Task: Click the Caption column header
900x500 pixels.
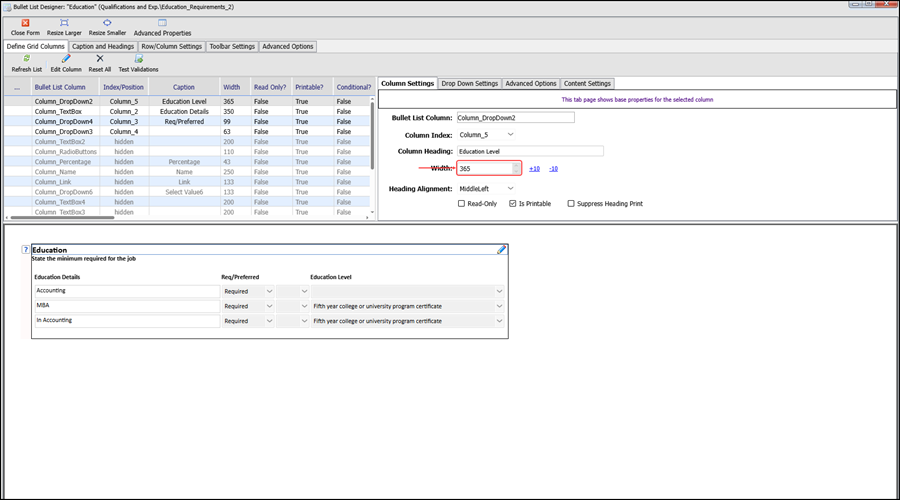Action: click(184, 87)
